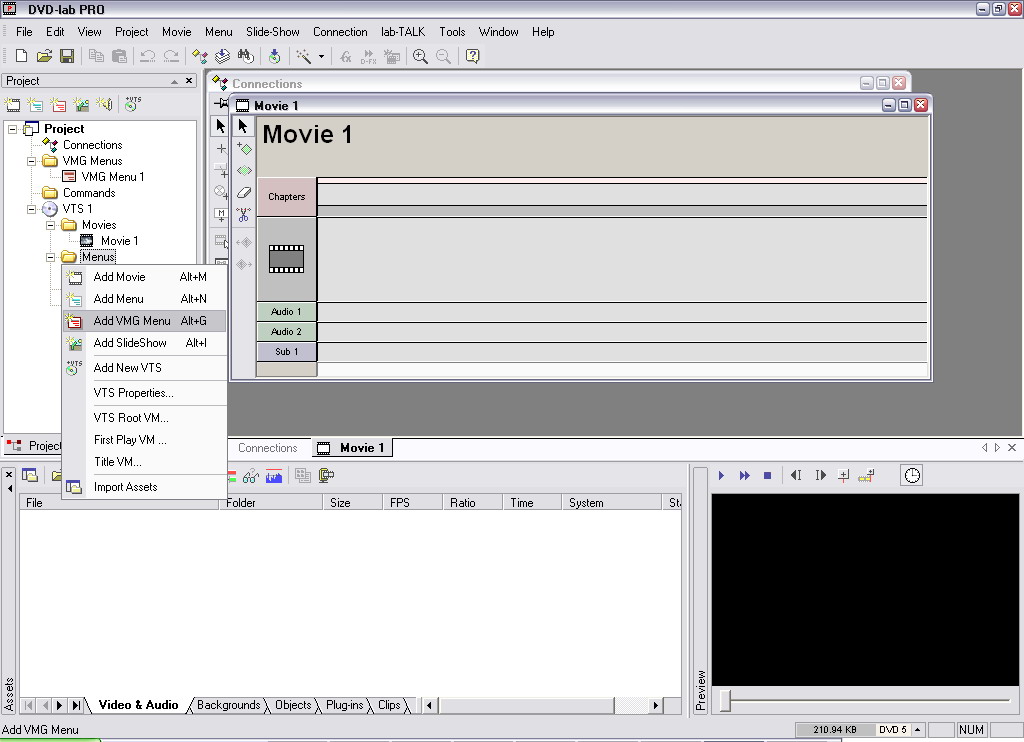Collapse the VTS 1 tree node
Viewport: 1024px width, 742px height.
(32, 209)
